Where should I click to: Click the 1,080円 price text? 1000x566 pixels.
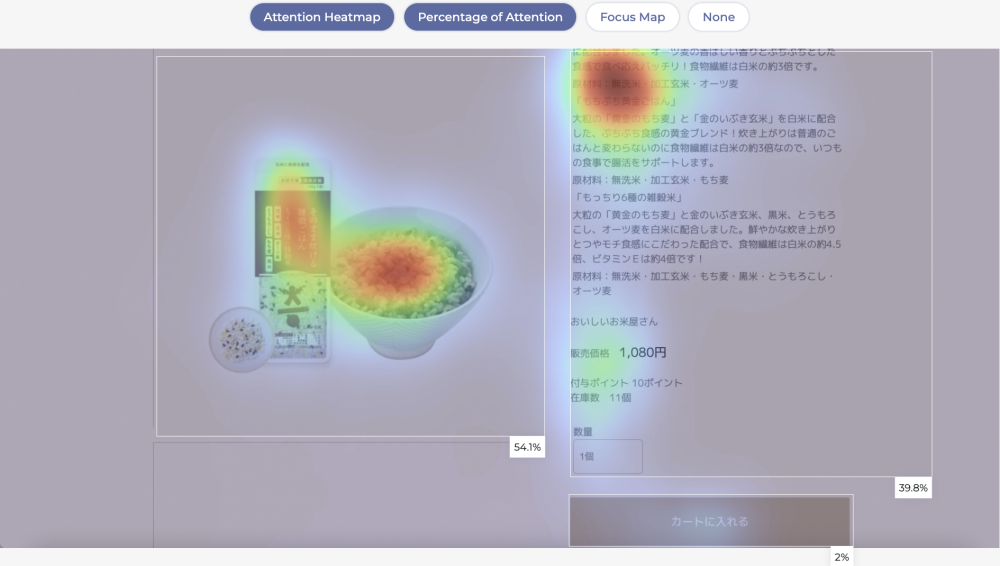[643, 352]
